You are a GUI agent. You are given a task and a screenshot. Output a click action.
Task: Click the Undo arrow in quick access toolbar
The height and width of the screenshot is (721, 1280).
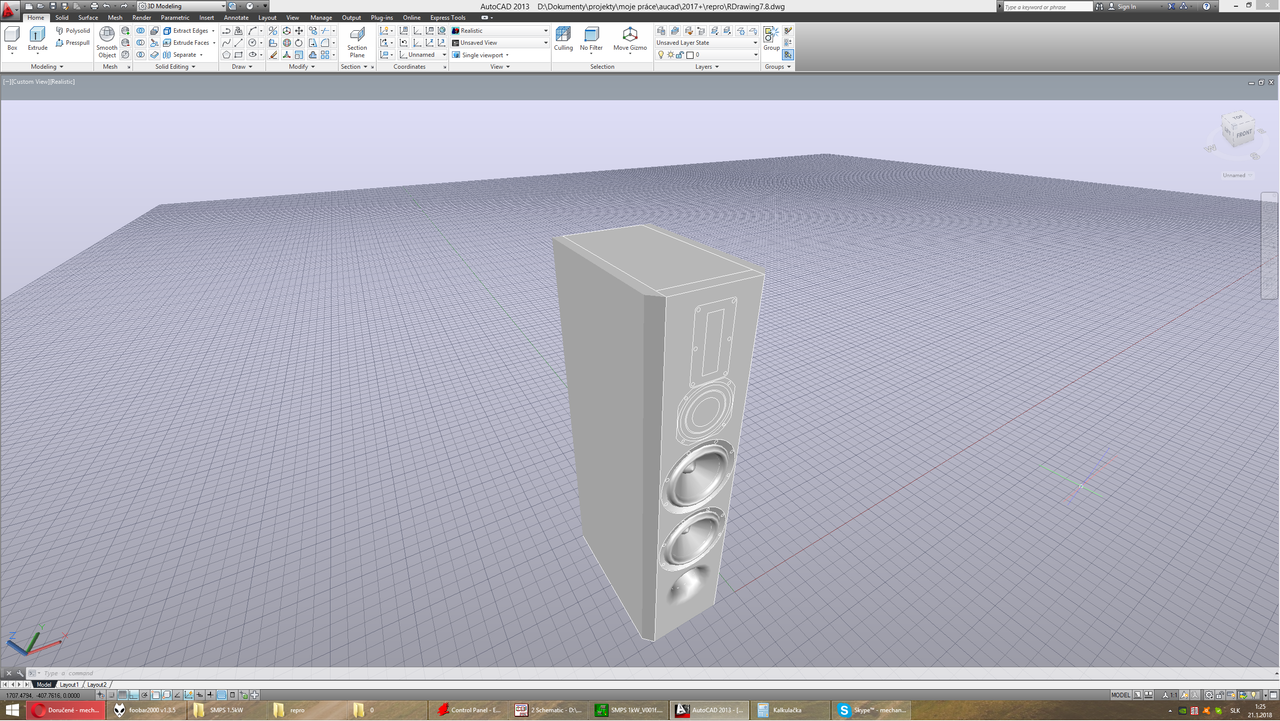[107, 6]
